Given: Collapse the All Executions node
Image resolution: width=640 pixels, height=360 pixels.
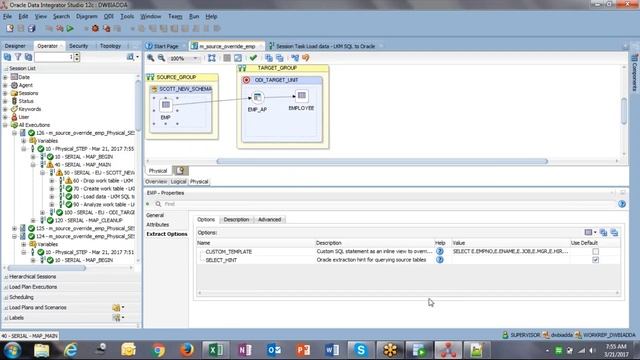Looking at the screenshot, I should click(x=5, y=125).
